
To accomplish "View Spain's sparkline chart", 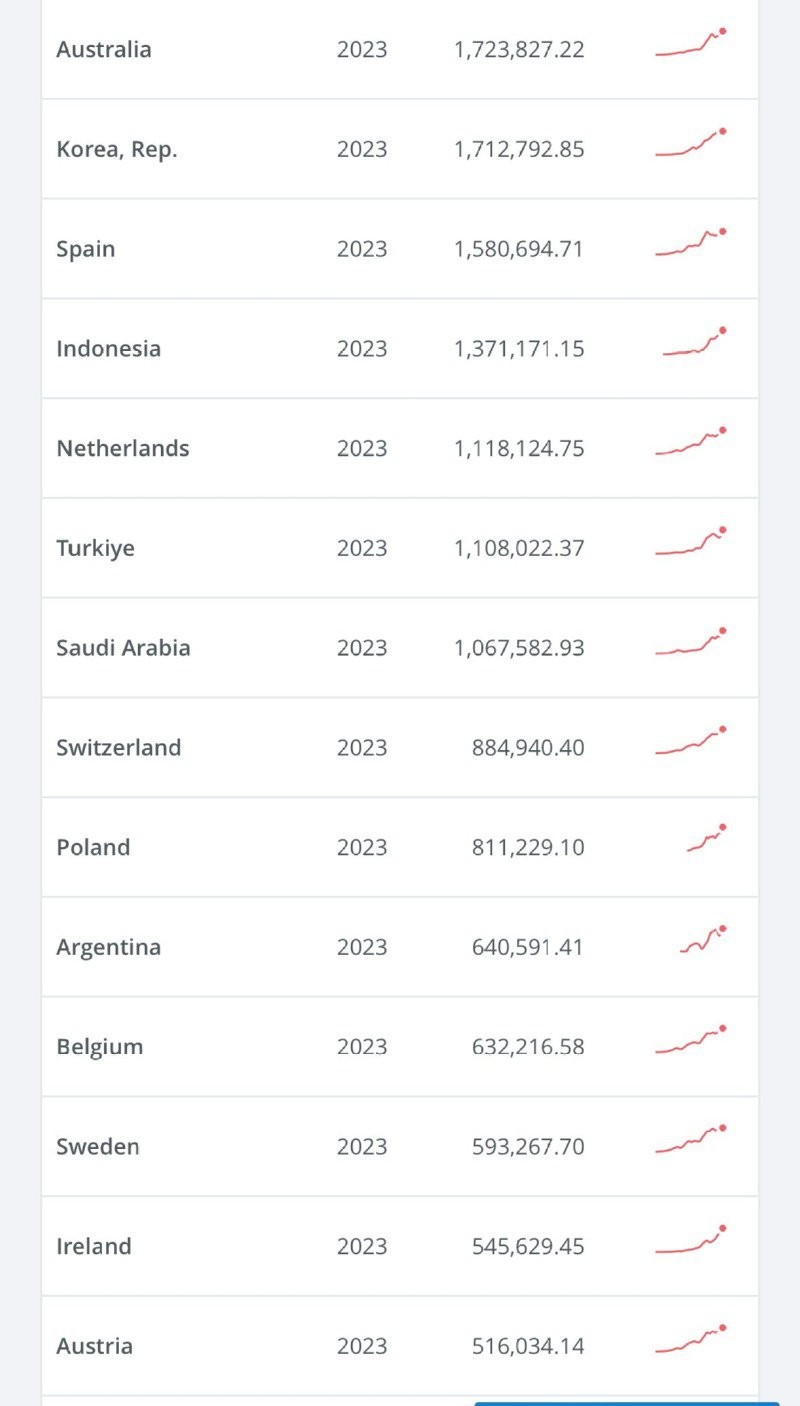I will click(x=691, y=243).
